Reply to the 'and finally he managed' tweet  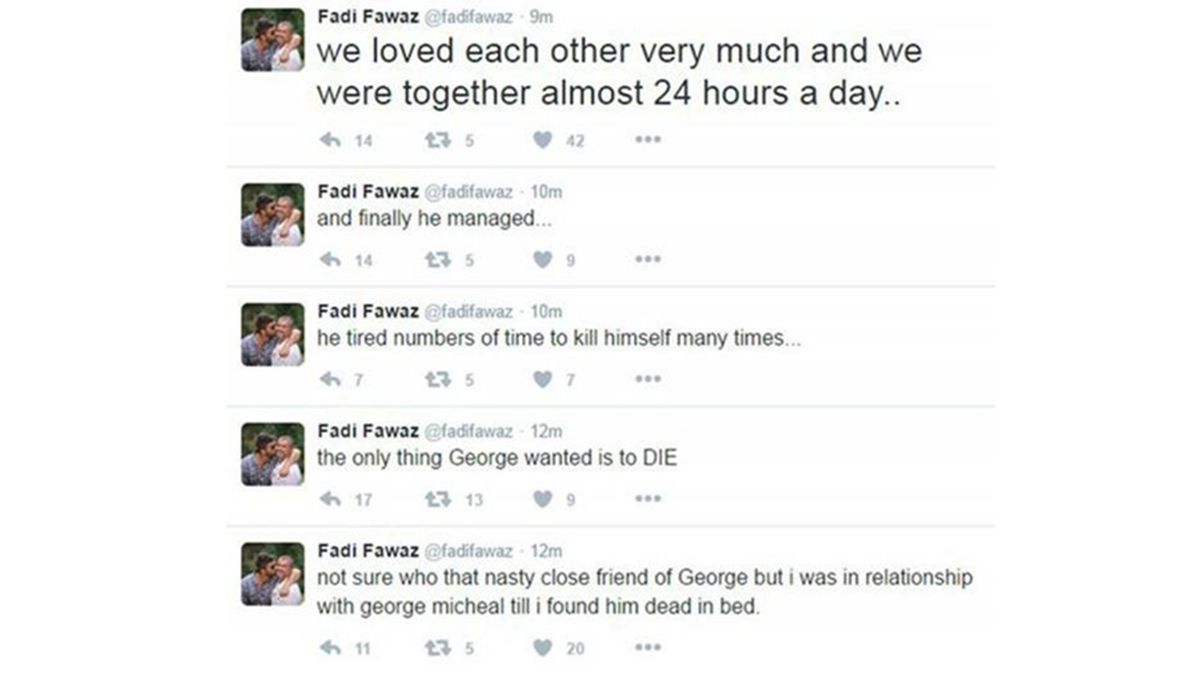330,260
